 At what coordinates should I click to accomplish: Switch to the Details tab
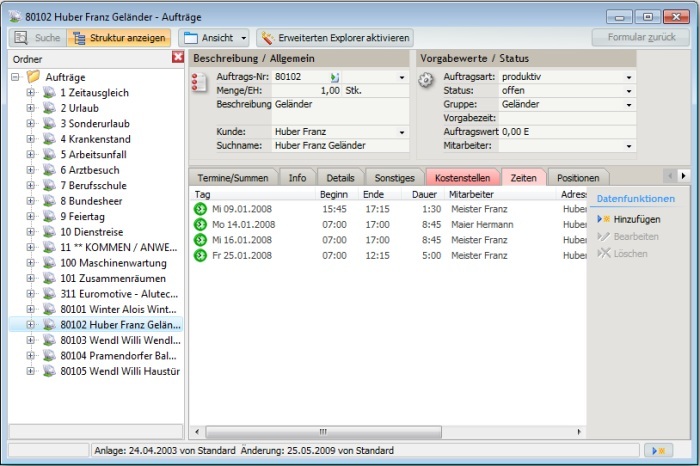(x=340, y=178)
